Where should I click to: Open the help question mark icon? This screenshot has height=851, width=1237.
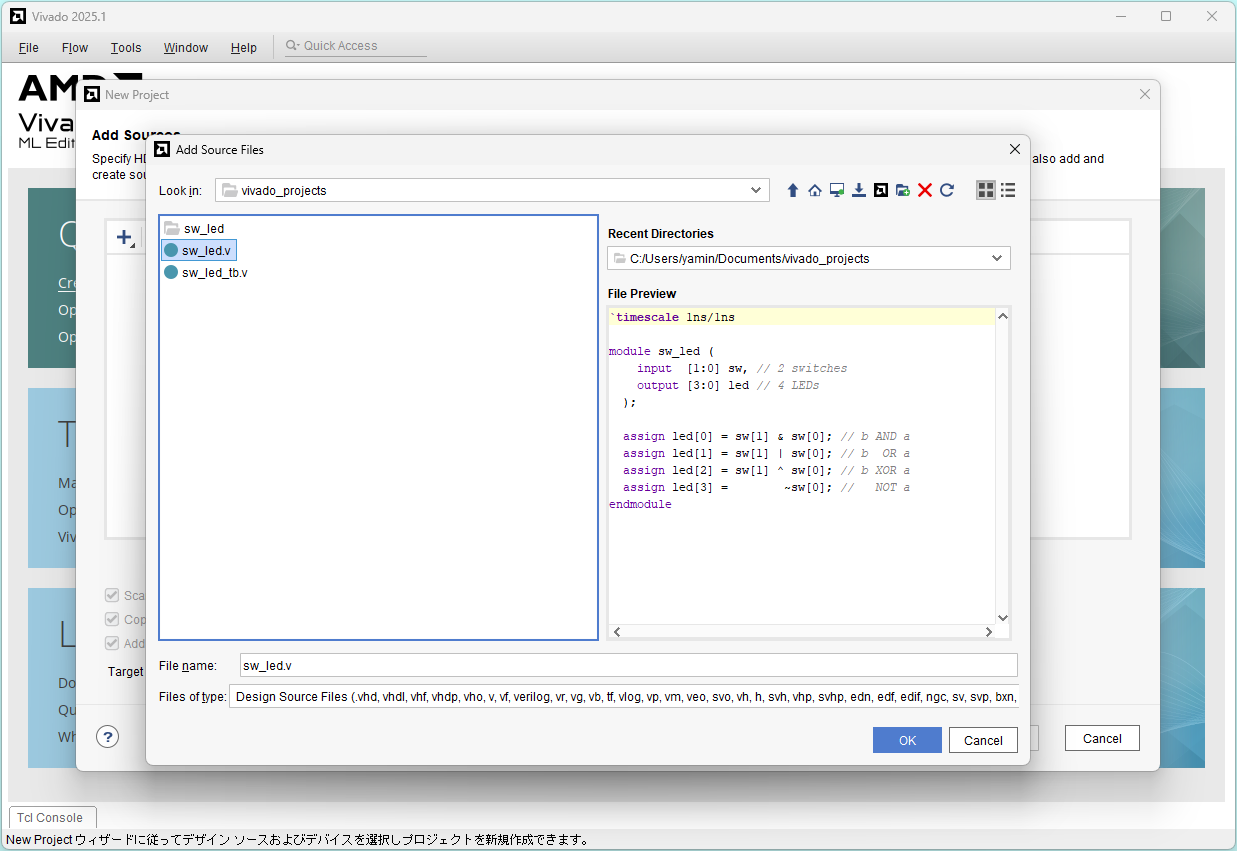click(108, 737)
